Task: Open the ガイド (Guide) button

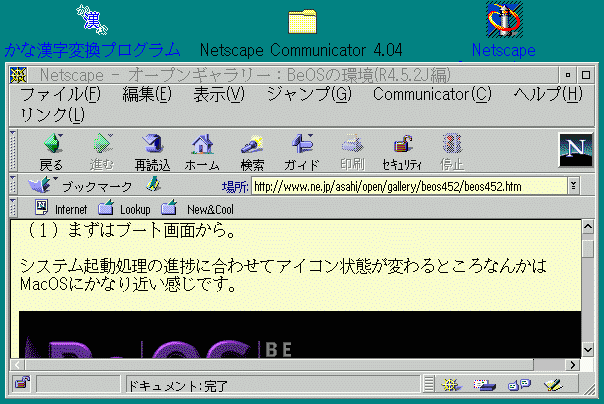Action: click(302, 152)
